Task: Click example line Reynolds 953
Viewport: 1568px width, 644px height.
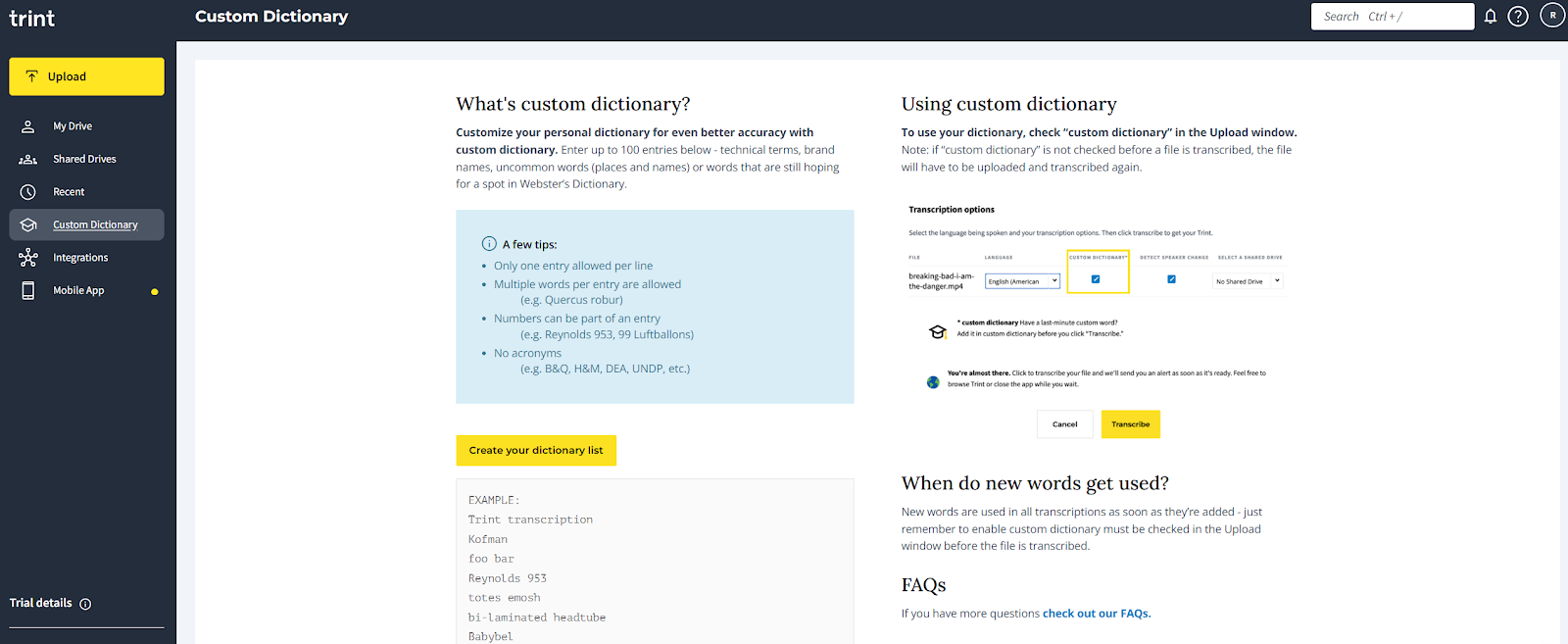Action: (508, 578)
